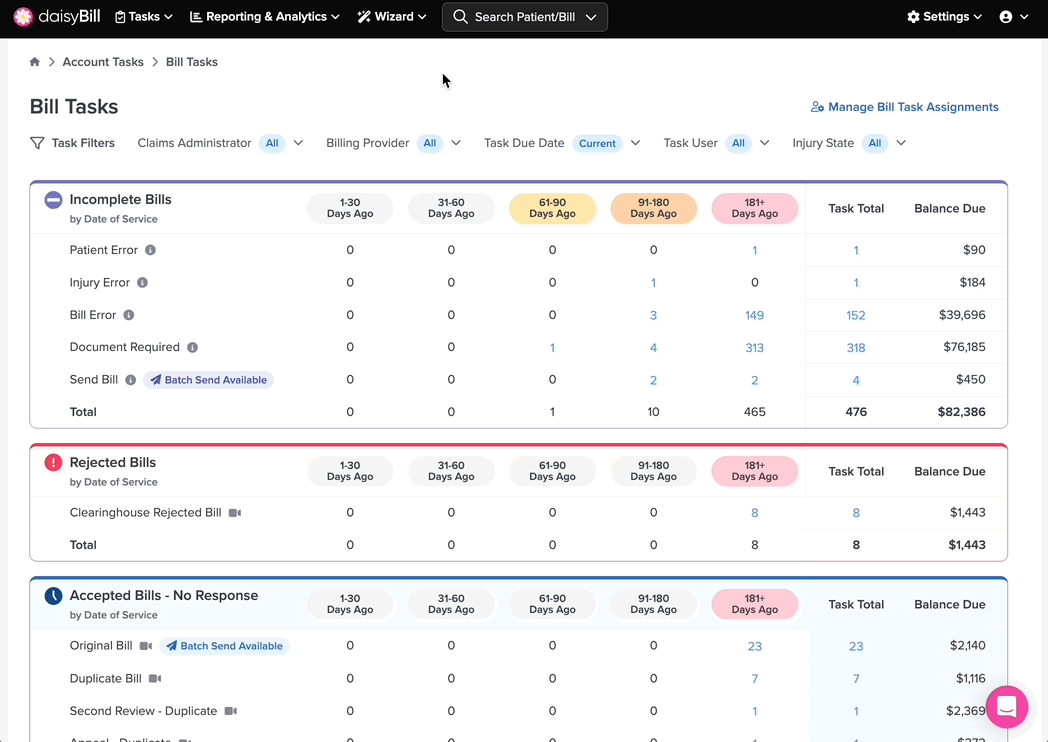1048x742 pixels.
Task: Click the Search Patient/Bill field
Action: (x=525, y=17)
